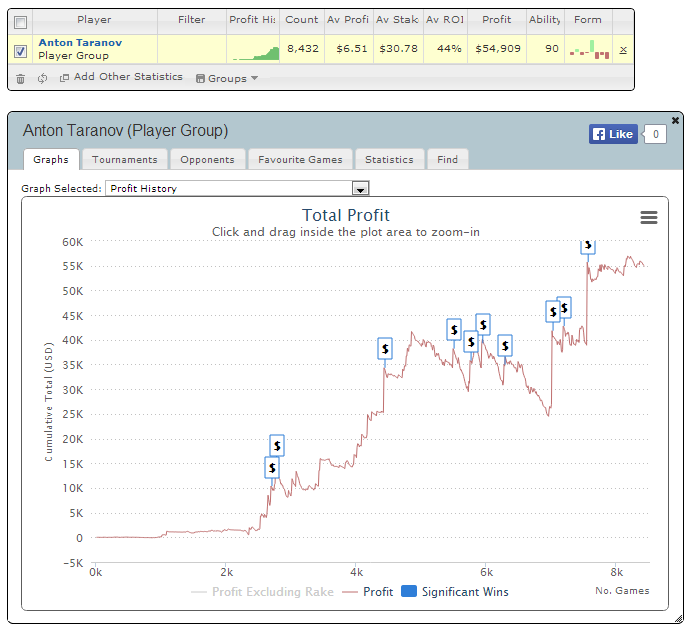Sort by the Ability column header
Viewport: 698px width, 639px height.
click(545, 20)
